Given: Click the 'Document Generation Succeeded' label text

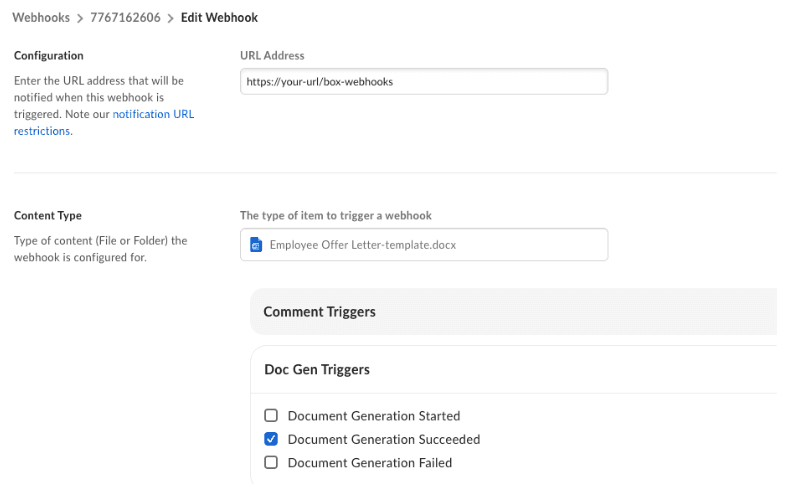Looking at the screenshot, I should pyautogui.click(x=384, y=439).
